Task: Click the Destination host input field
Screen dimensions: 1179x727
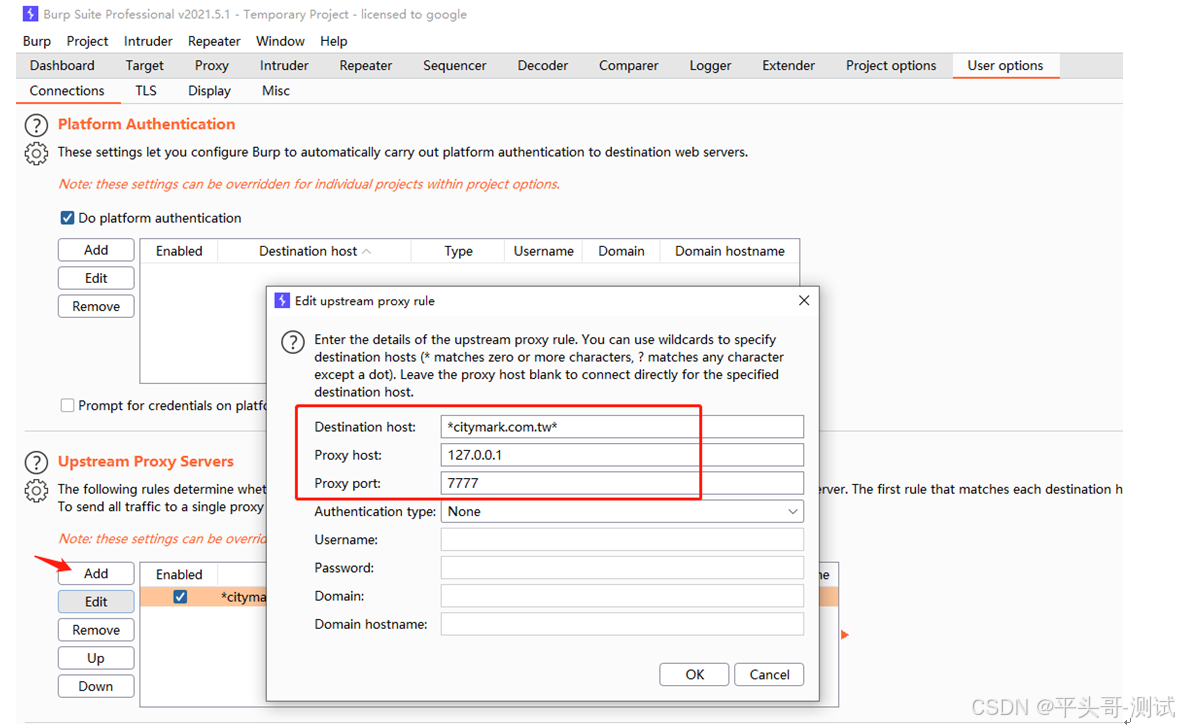Action: pyautogui.click(x=622, y=427)
